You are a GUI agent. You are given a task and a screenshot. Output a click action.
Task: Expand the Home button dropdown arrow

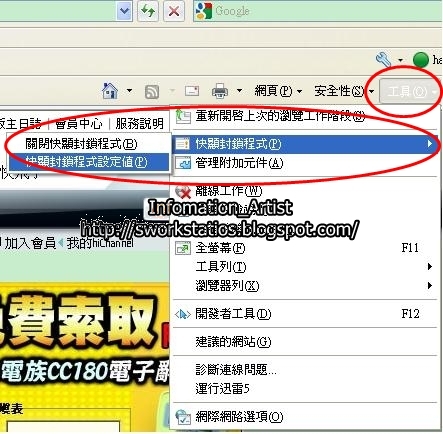tap(129, 90)
